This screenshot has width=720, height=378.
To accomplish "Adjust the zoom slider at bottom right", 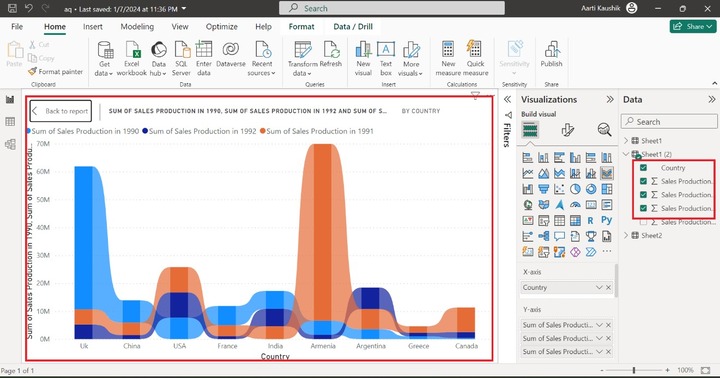I will 634,370.
